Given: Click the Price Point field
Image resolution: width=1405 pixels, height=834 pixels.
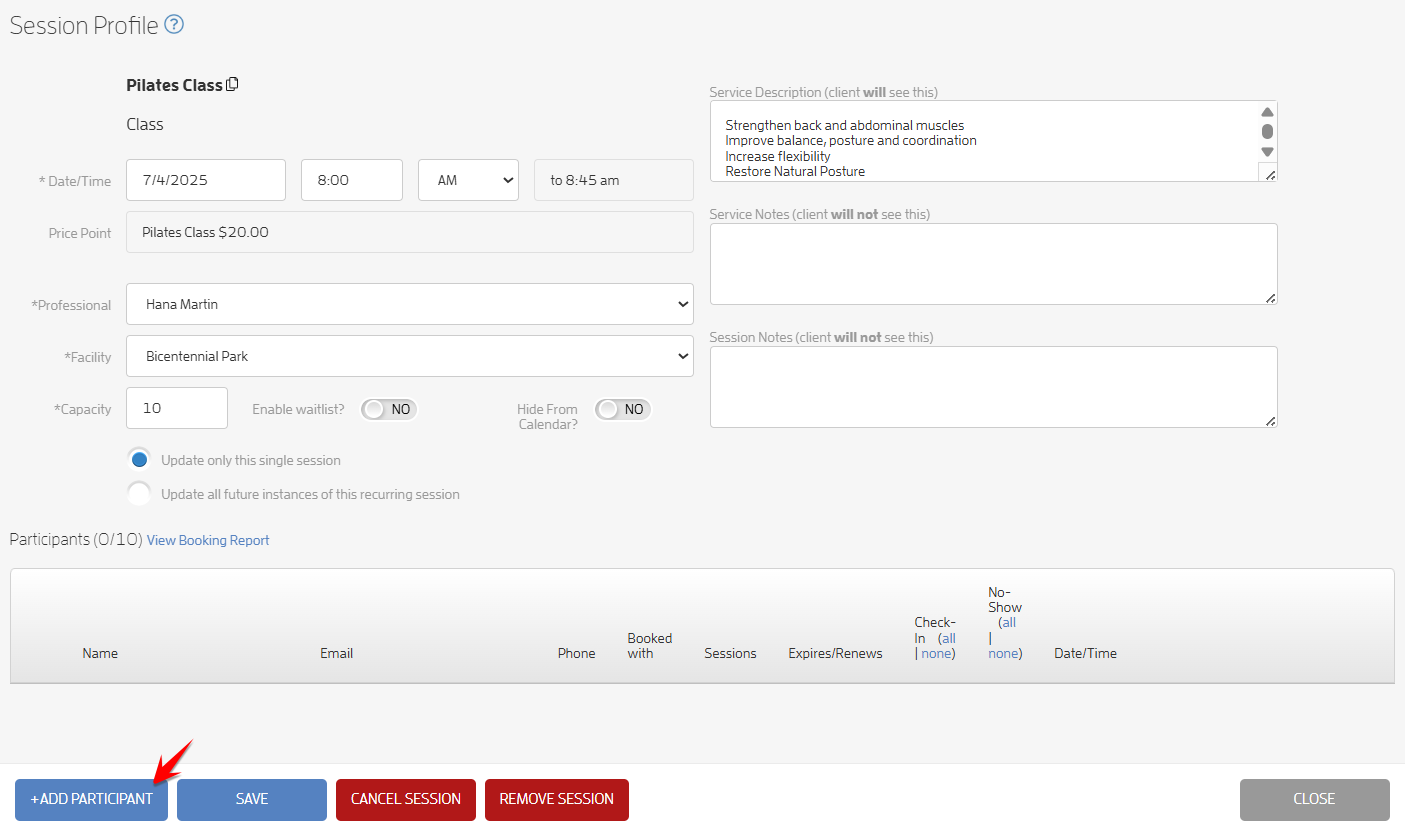Looking at the screenshot, I should (x=410, y=232).
